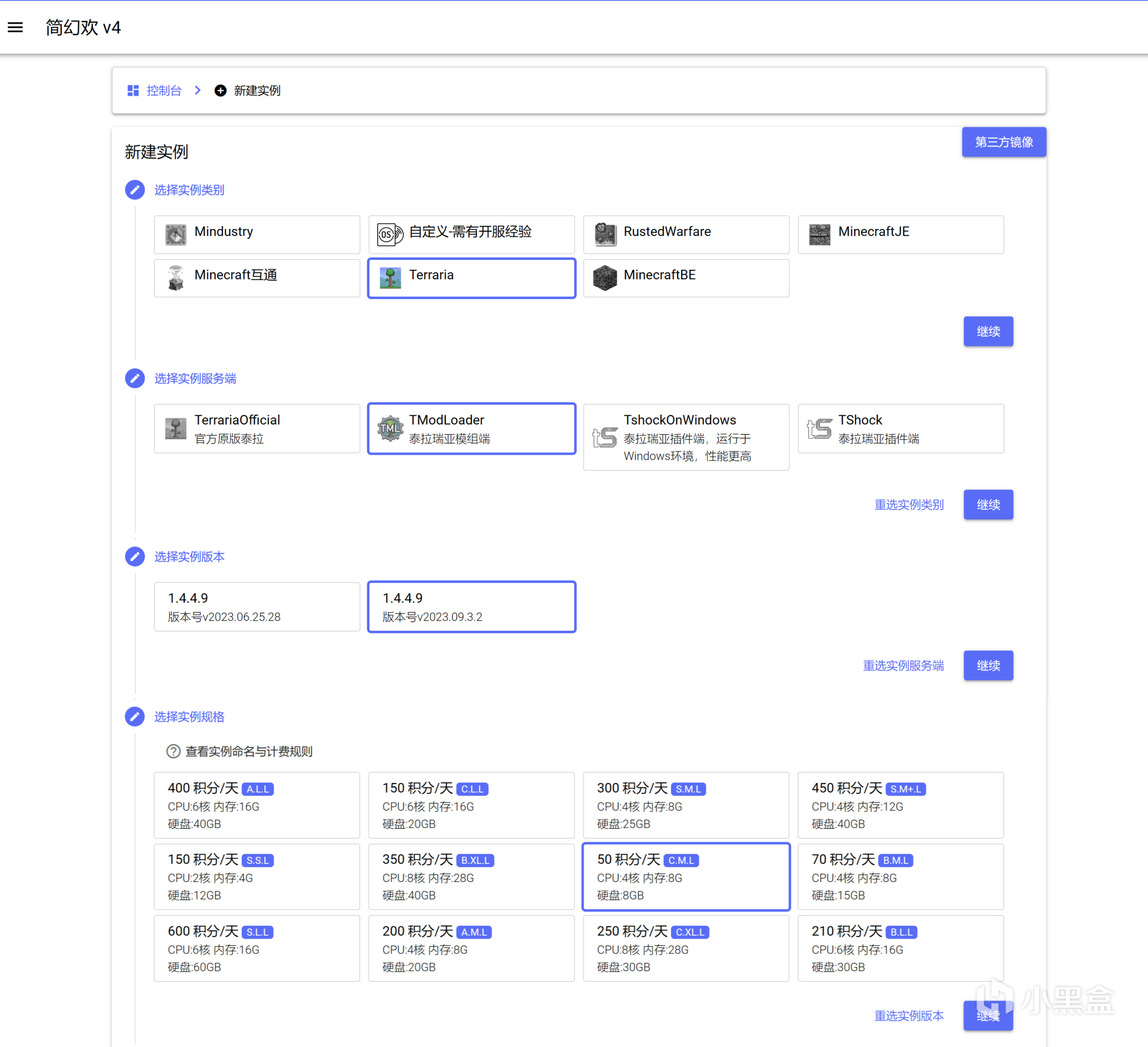Choose 自定义-需有开服经验 category card
Screen dimensions: 1148x1047
tap(472, 234)
